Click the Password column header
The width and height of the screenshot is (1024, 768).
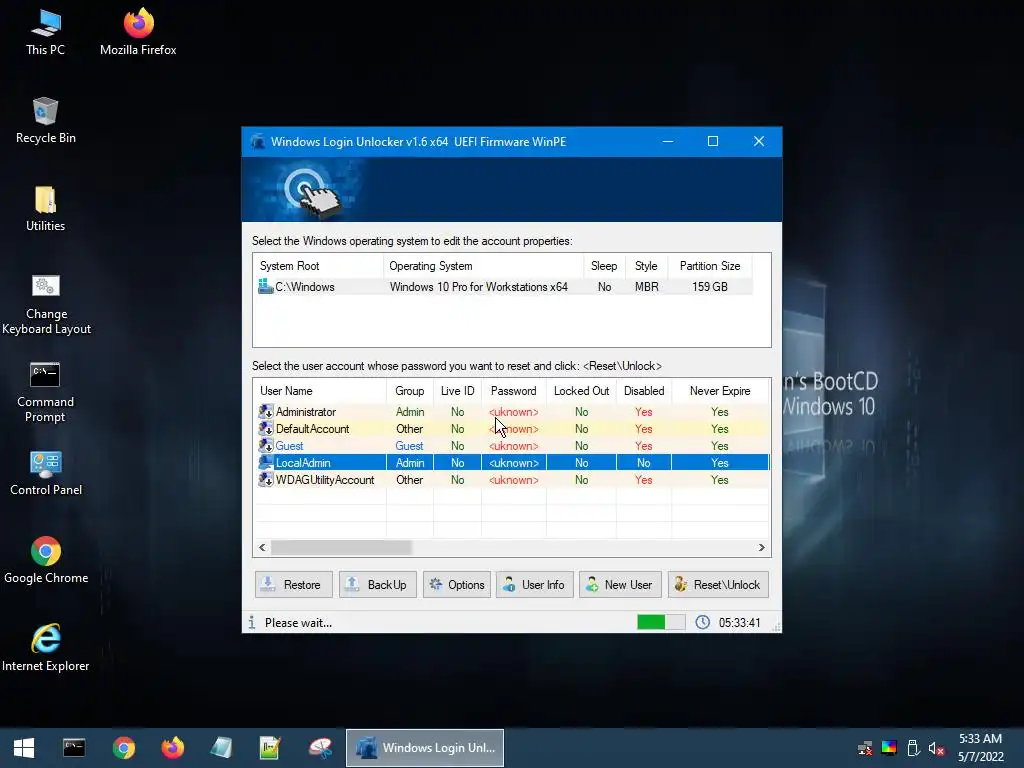pyautogui.click(x=513, y=391)
